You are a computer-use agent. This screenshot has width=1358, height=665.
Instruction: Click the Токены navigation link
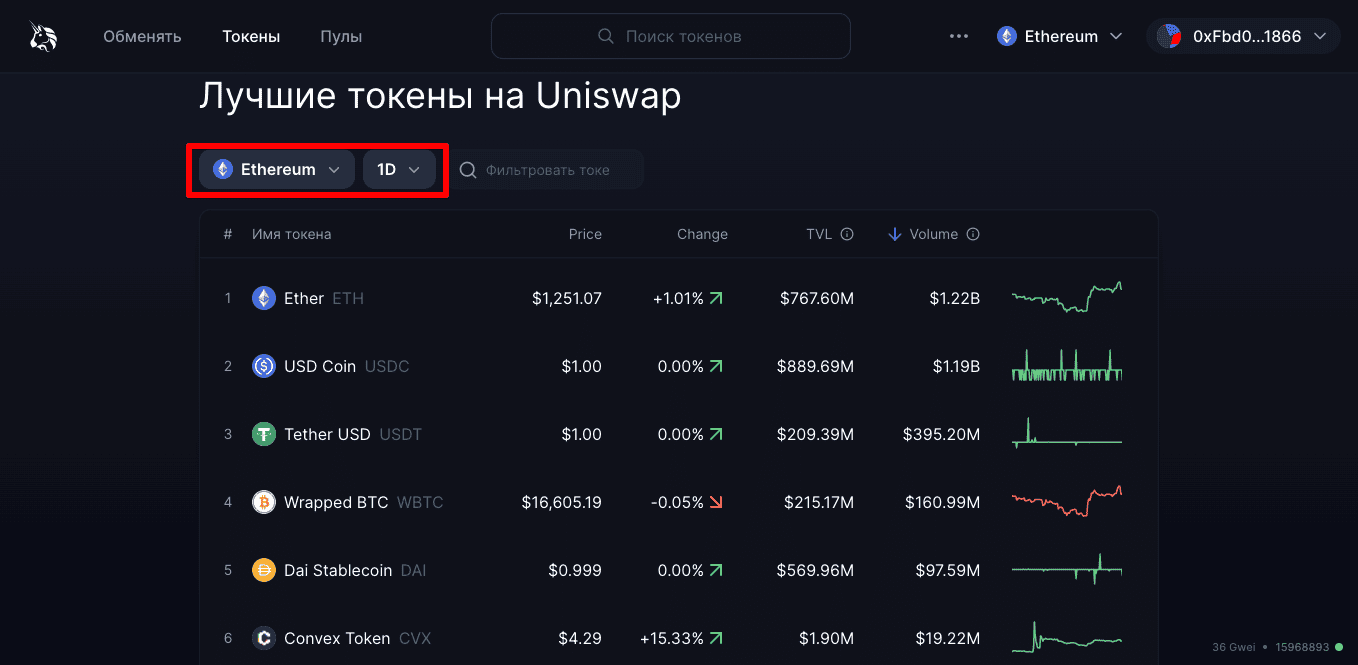(x=251, y=37)
